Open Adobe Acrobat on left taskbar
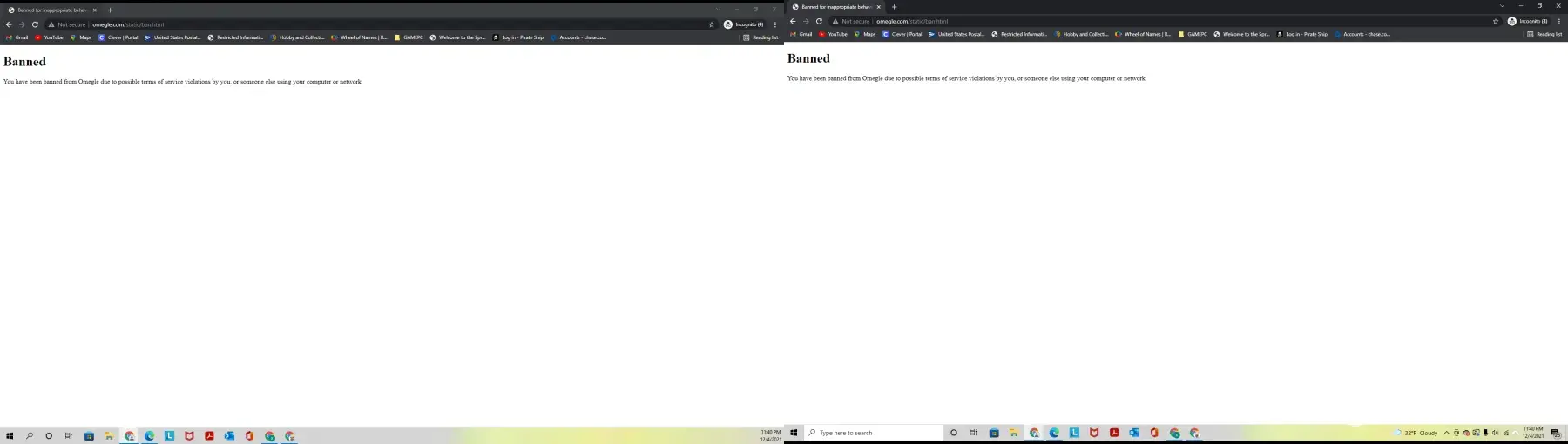 pyautogui.click(x=209, y=436)
